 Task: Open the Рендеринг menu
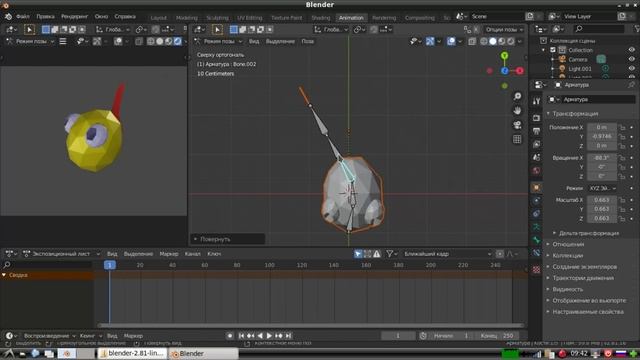coord(75,17)
